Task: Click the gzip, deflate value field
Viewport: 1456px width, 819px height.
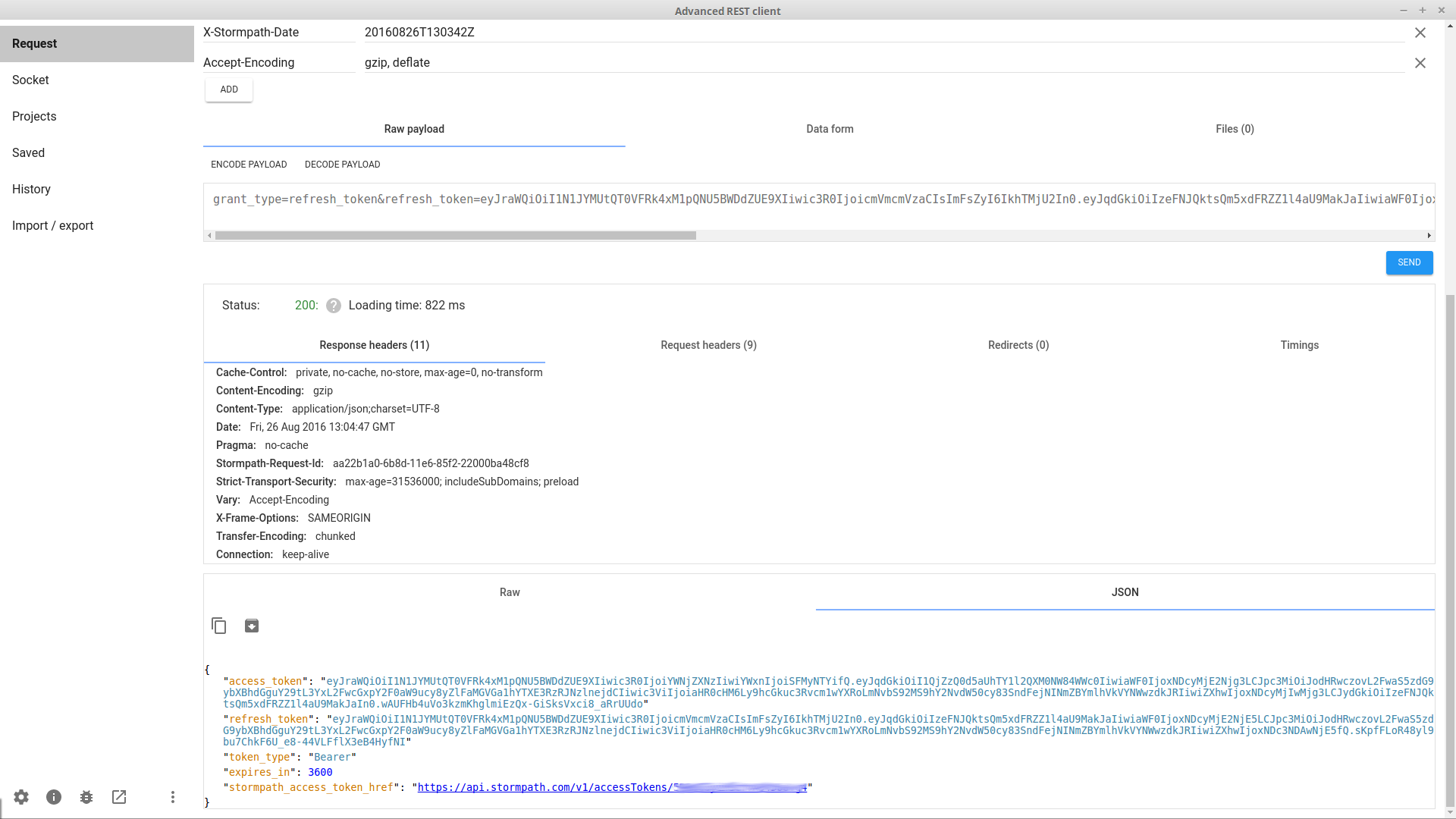Action: [x=884, y=63]
